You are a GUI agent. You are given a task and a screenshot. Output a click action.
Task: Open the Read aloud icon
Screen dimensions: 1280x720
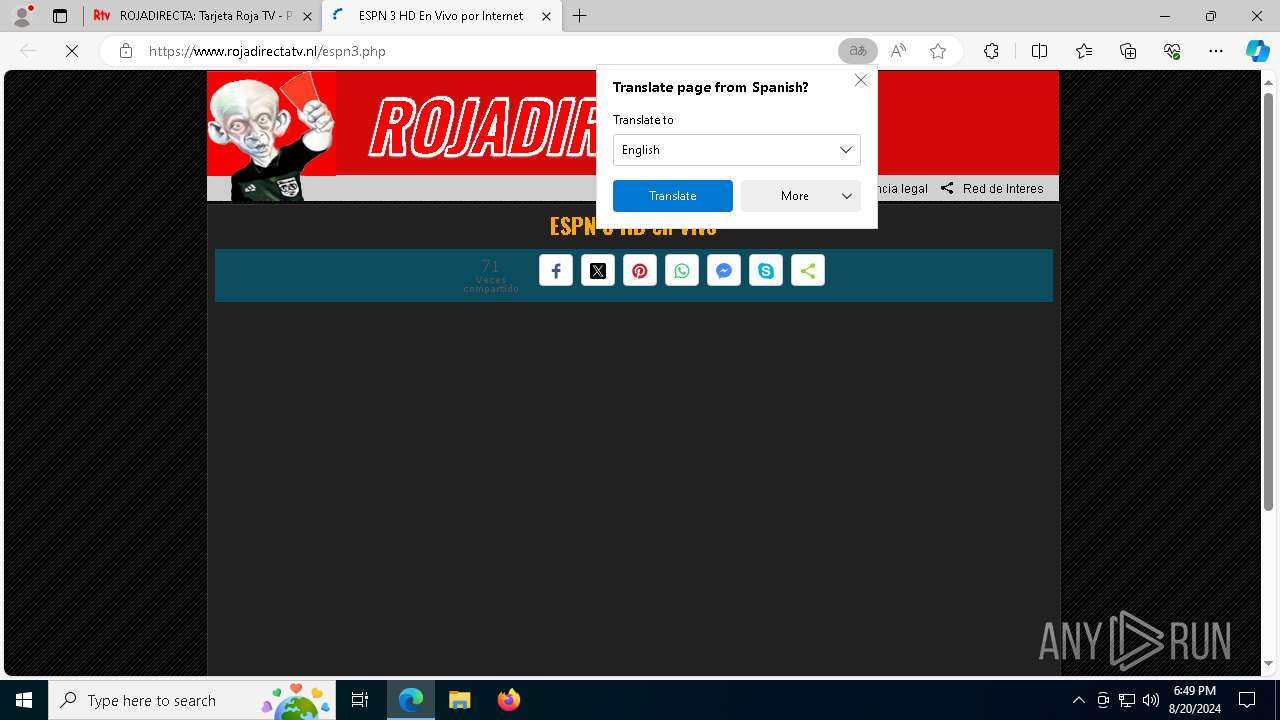[898, 51]
